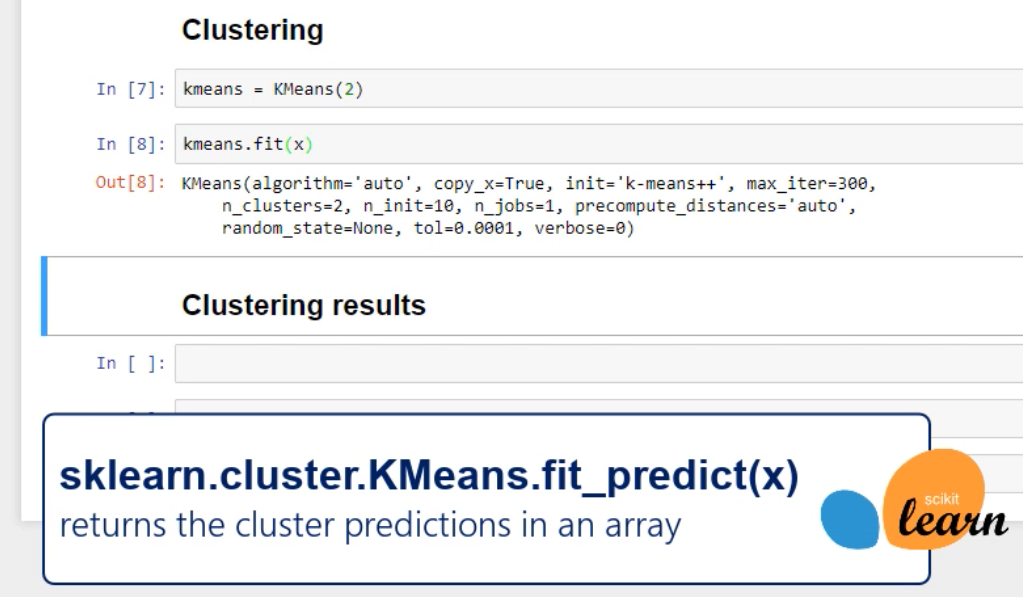Screen dimensions: 1023x597
Task: Click the 'returns the cluster predictions' caption
Action: coord(371,524)
